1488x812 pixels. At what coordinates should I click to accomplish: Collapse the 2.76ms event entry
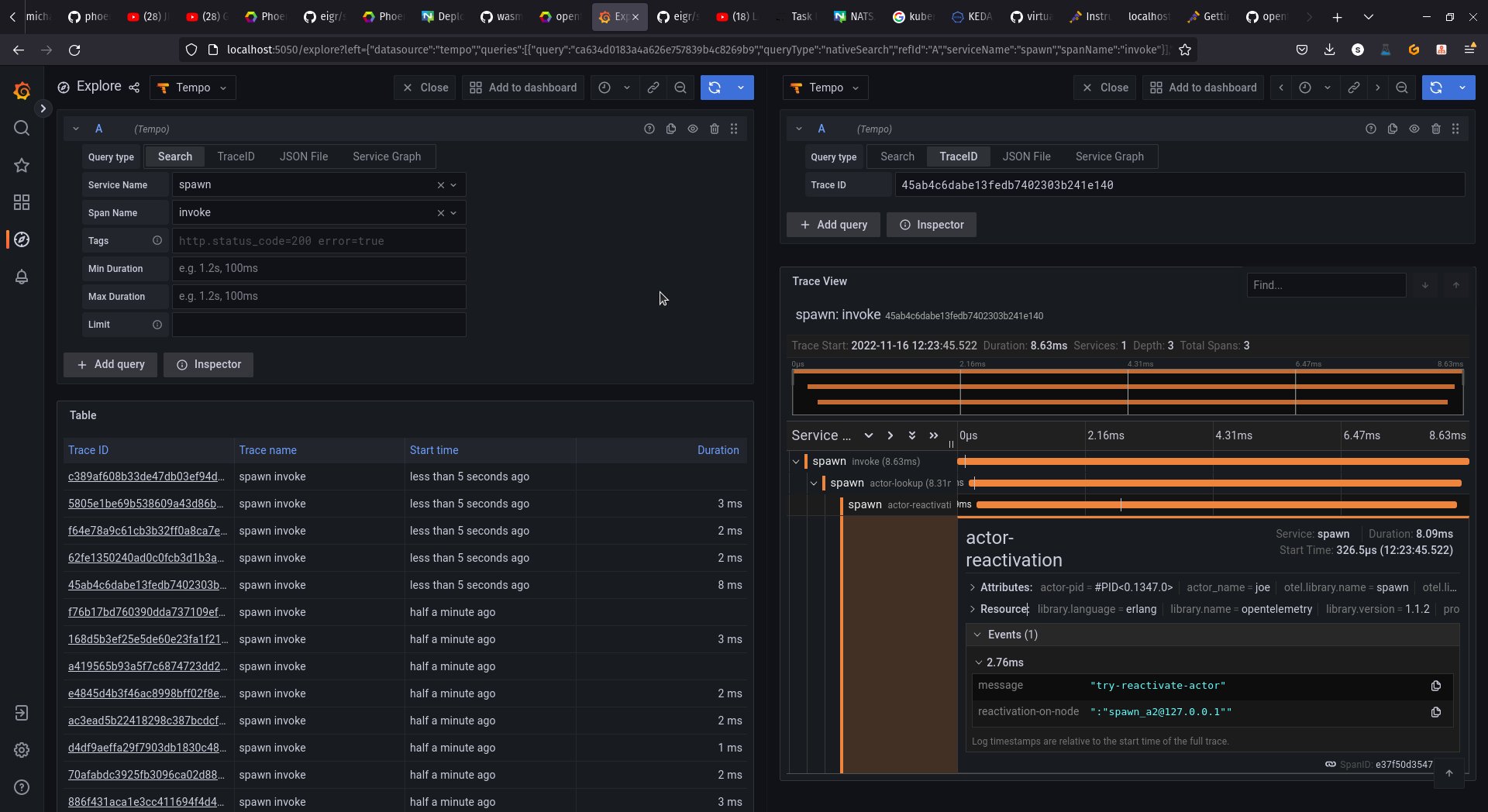(x=979, y=662)
